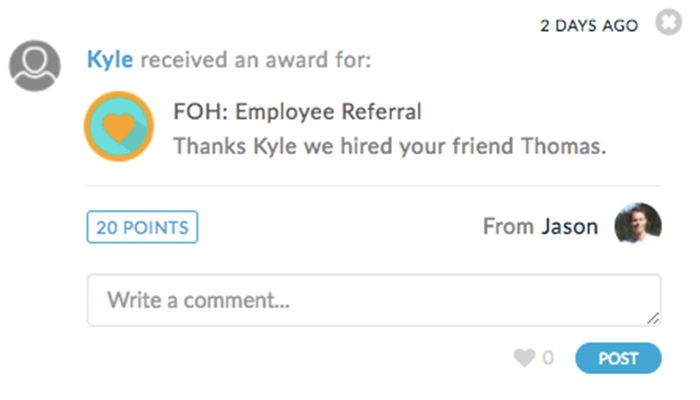The image size is (700, 400).
Task: Click the word Thomas in the message
Action: pyautogui.click(x=563, y=146)
